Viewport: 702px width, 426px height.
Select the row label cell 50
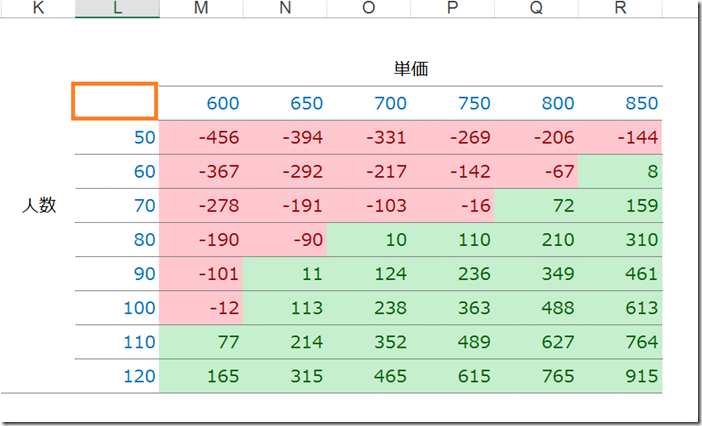[x=117, y=137]
